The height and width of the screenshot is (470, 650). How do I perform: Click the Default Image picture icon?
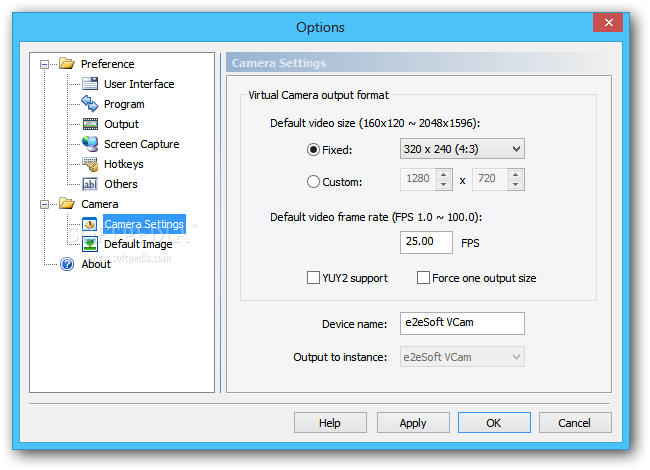click(x=90, y=244)
